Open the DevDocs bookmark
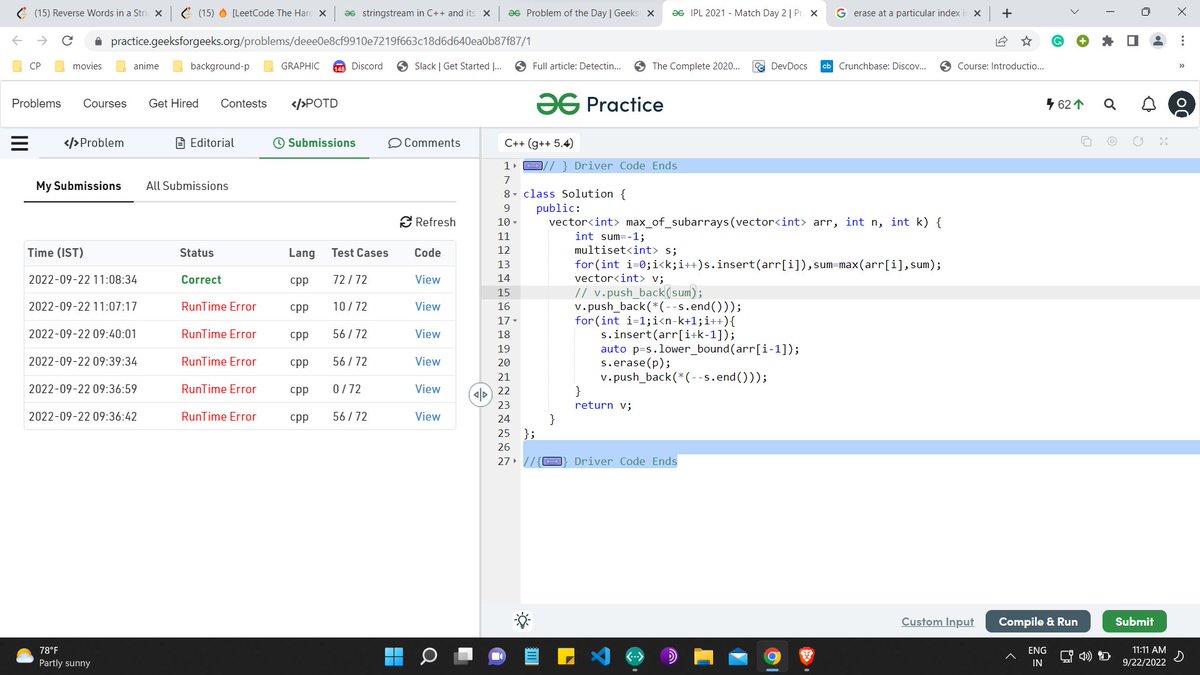This screenshot has height=675, width=1200. (779, 66)
